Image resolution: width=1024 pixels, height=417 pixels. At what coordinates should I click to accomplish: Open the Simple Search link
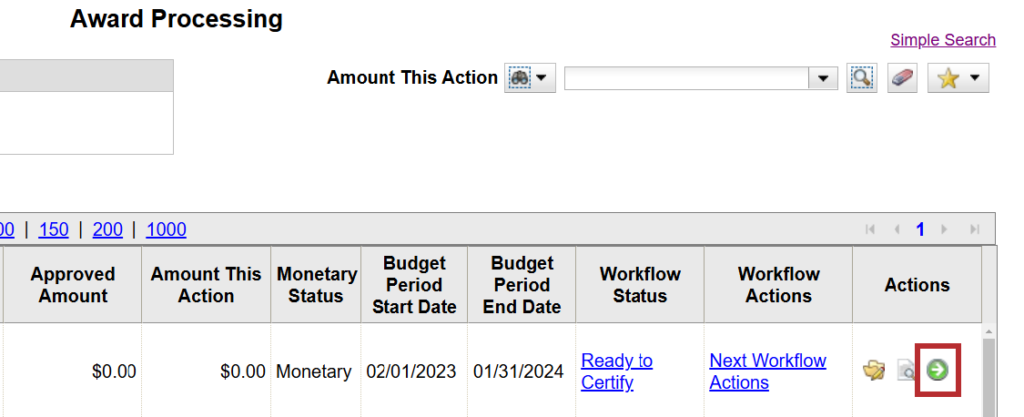coord(943,40)
